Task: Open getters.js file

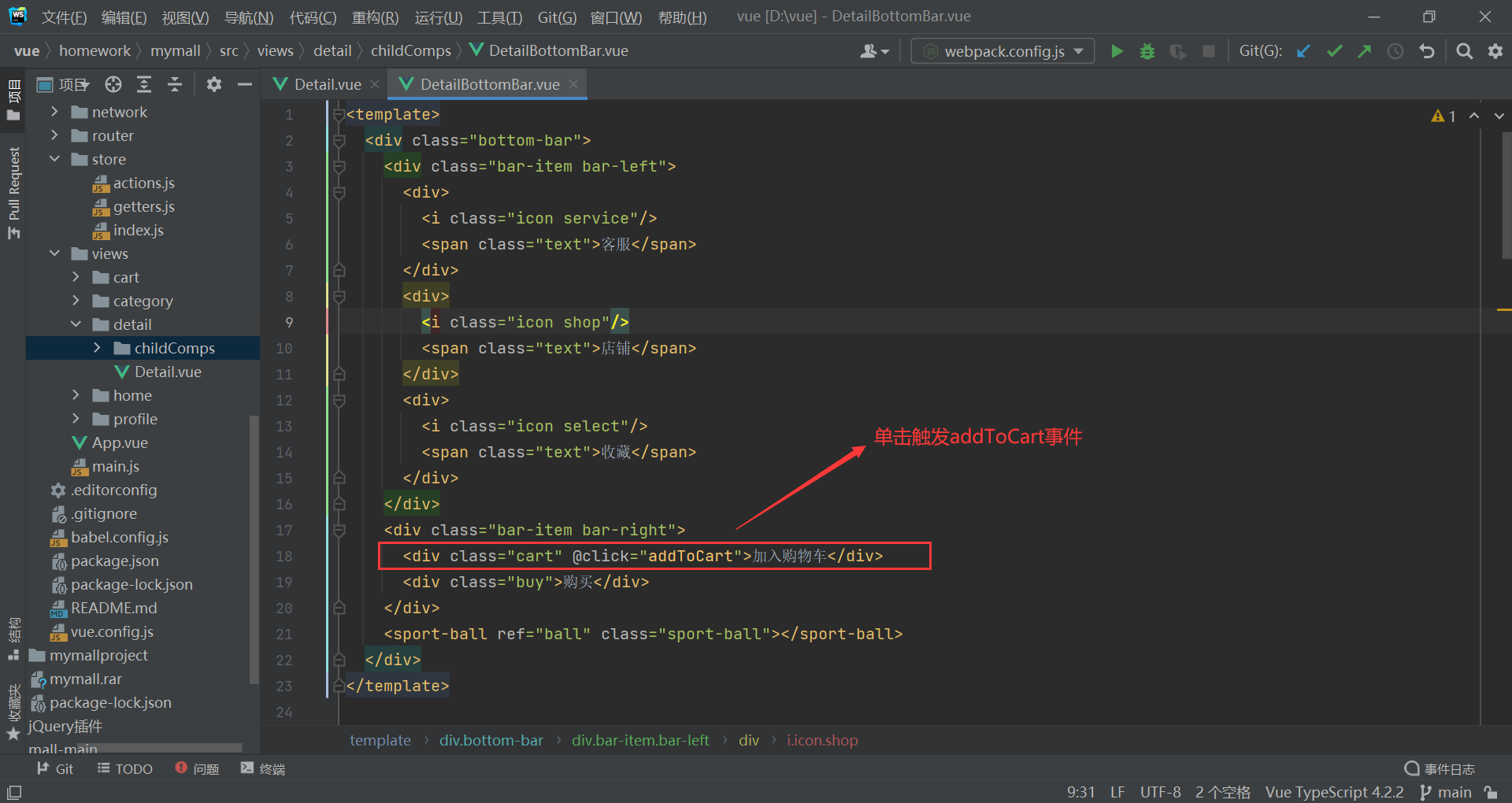Action: 143,206
